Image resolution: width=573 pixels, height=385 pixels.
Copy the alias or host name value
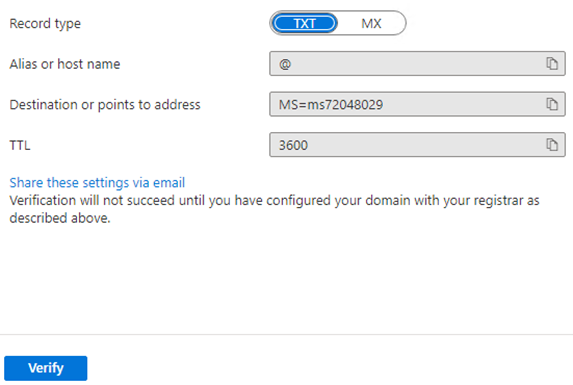coord(552,64)
